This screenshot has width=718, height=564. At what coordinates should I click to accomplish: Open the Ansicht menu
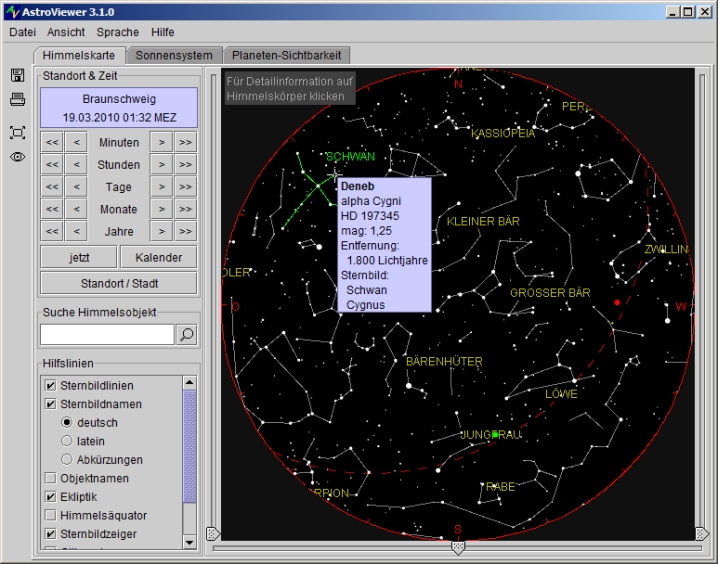pos(66,32)
